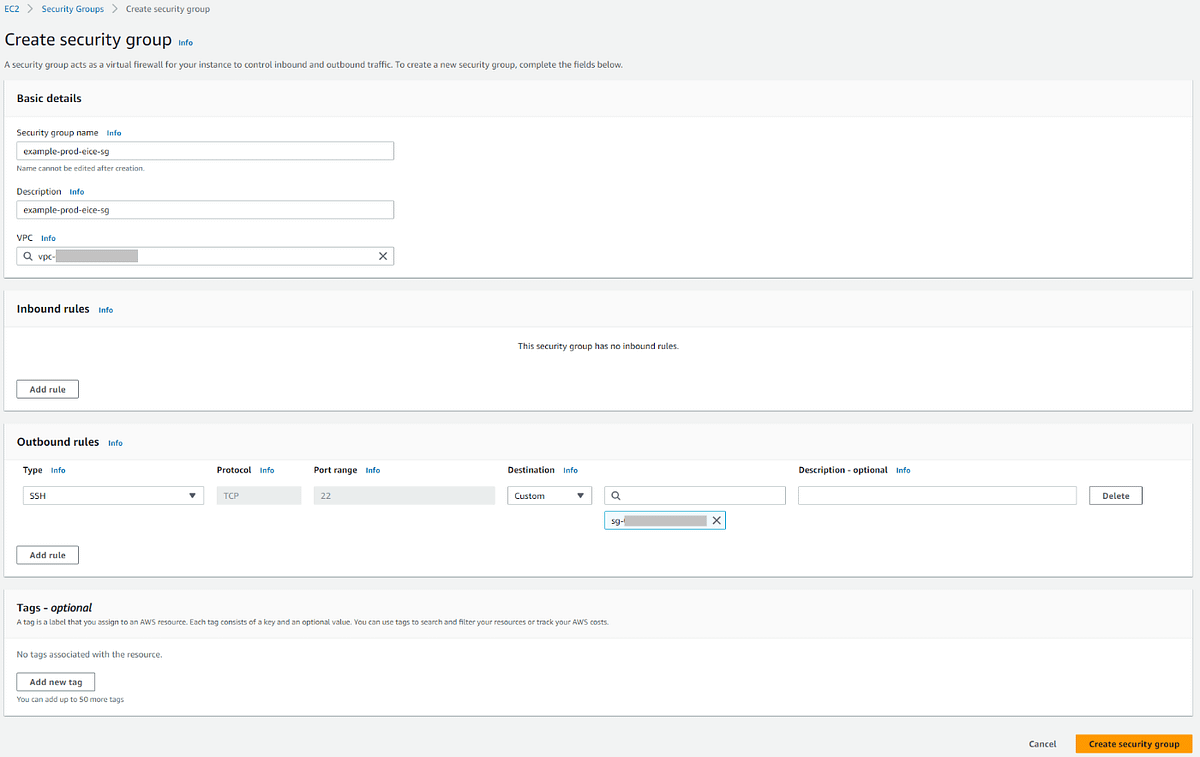Viewport: 1200px width, 757px height.
Task: Click the Basic details section heading
Action: coord(49,98)
